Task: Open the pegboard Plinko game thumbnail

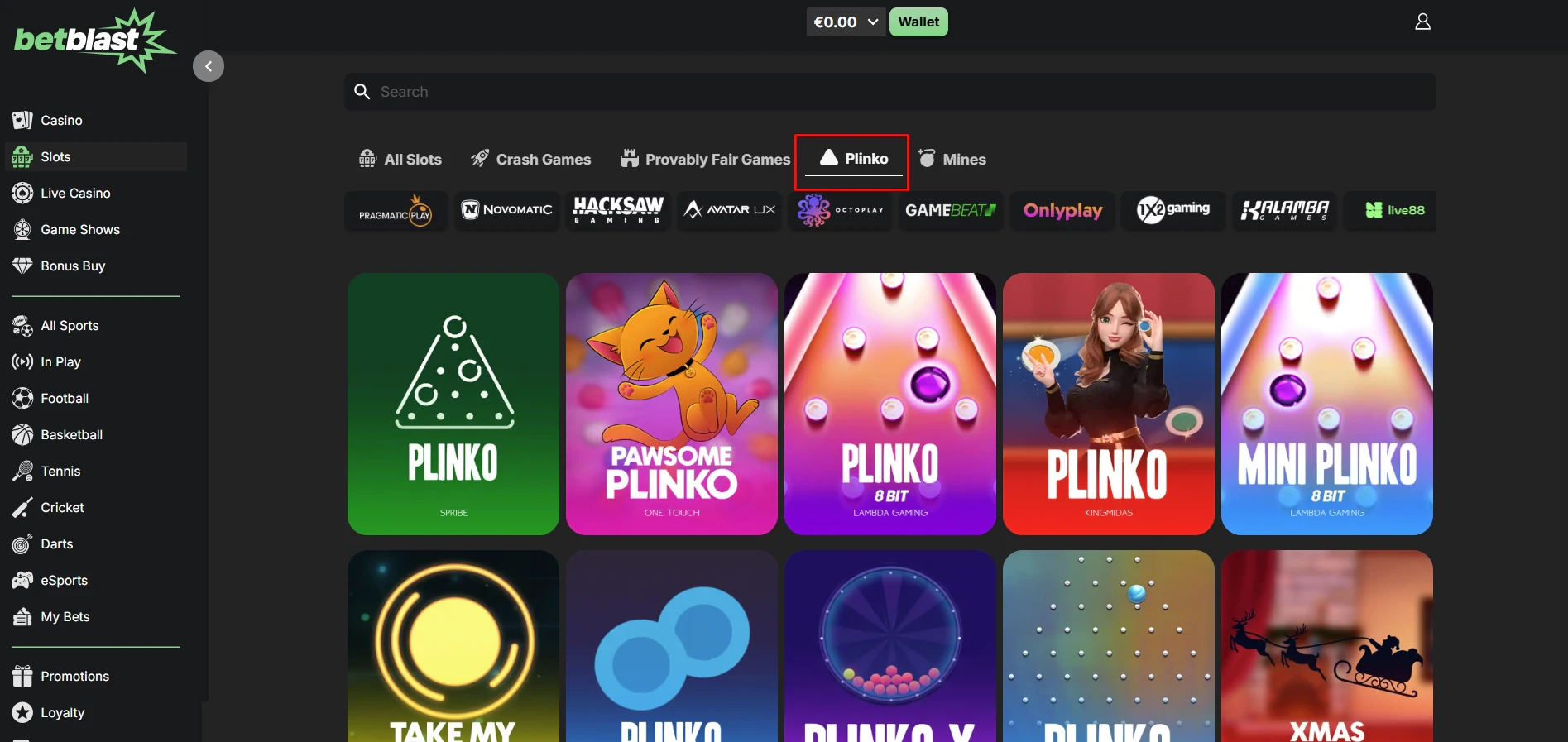Action: click(1109, 646)
